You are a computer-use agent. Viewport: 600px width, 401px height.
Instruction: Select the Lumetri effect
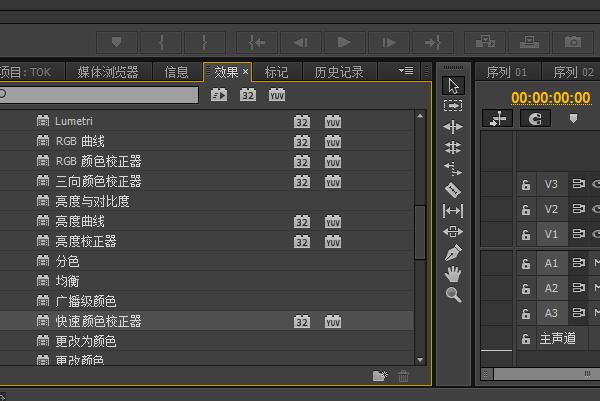207,121
